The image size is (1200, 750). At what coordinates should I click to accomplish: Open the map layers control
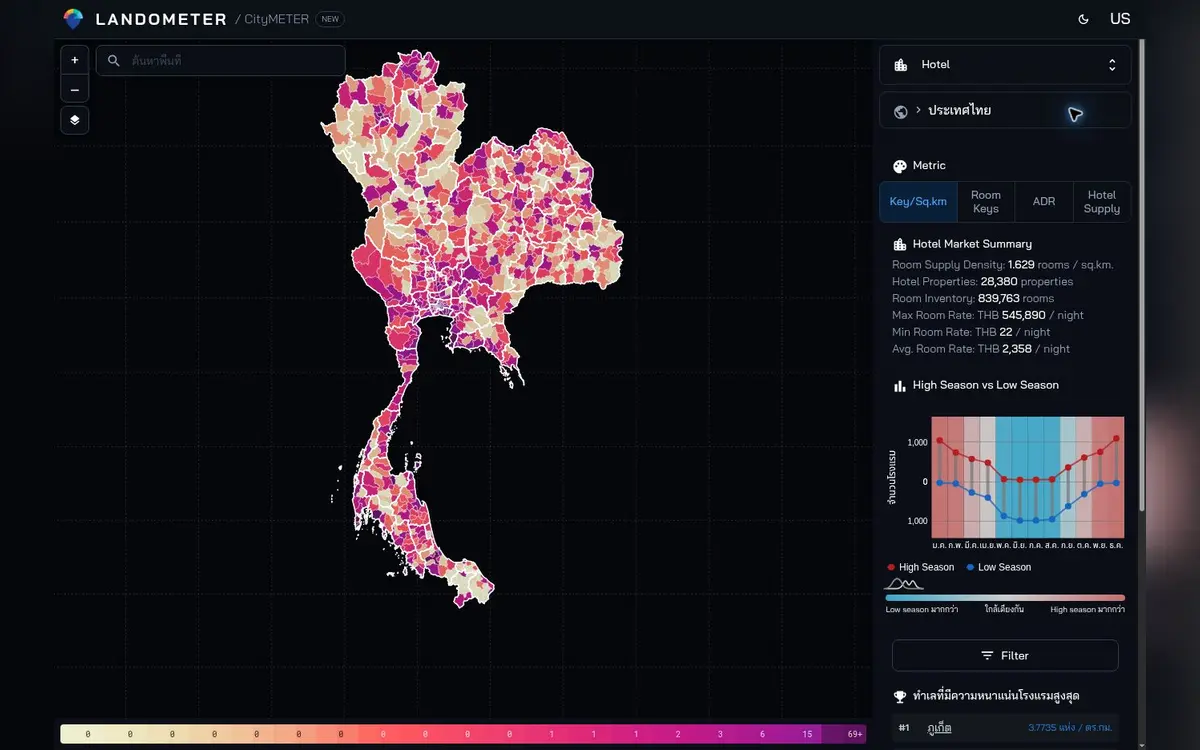tap(75, 120)
